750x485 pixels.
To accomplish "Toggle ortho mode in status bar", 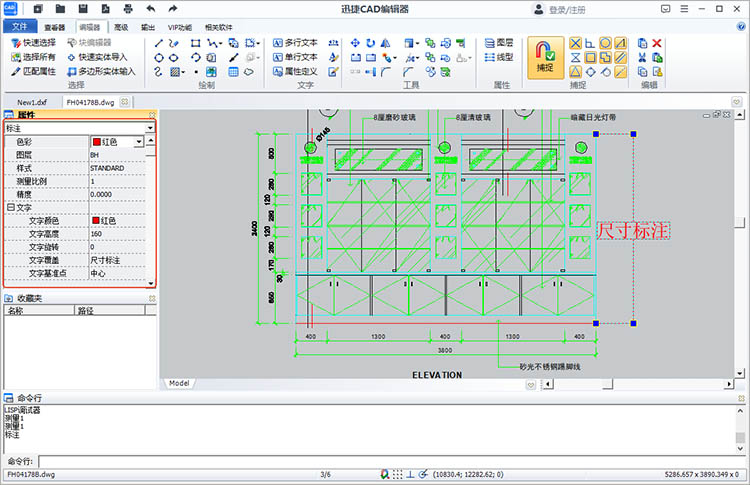I will 410,474.
